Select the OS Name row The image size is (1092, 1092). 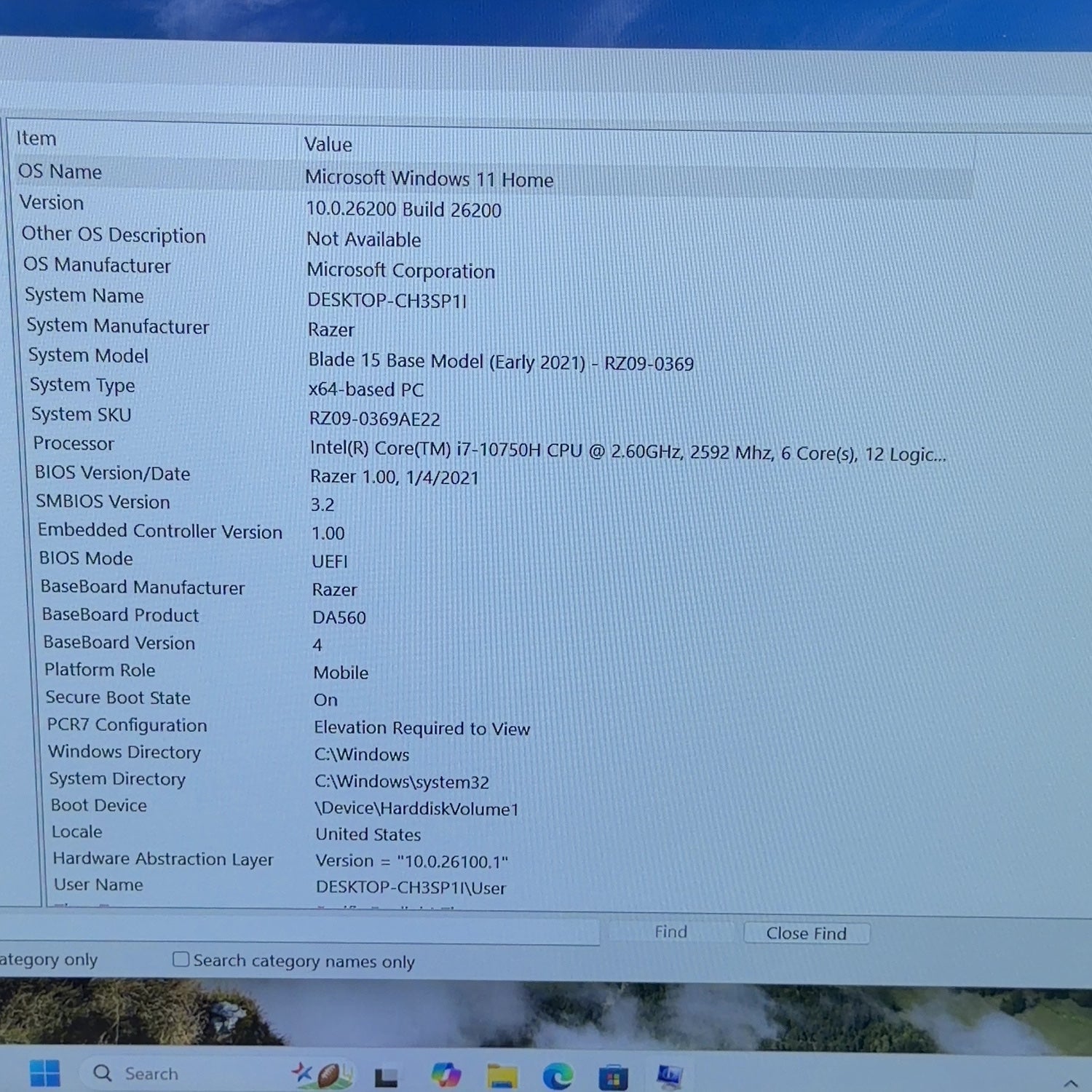tap(60, 172)
